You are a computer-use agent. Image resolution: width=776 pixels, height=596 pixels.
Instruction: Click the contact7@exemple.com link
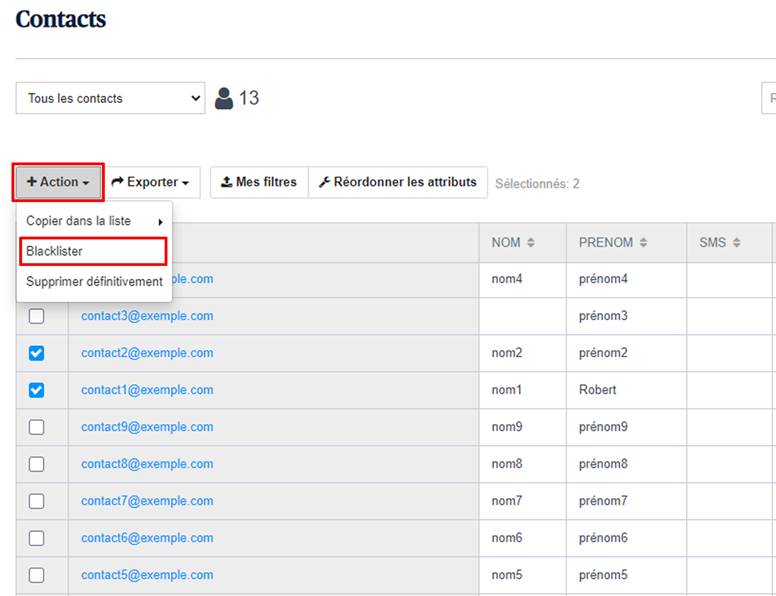[147, 501]
